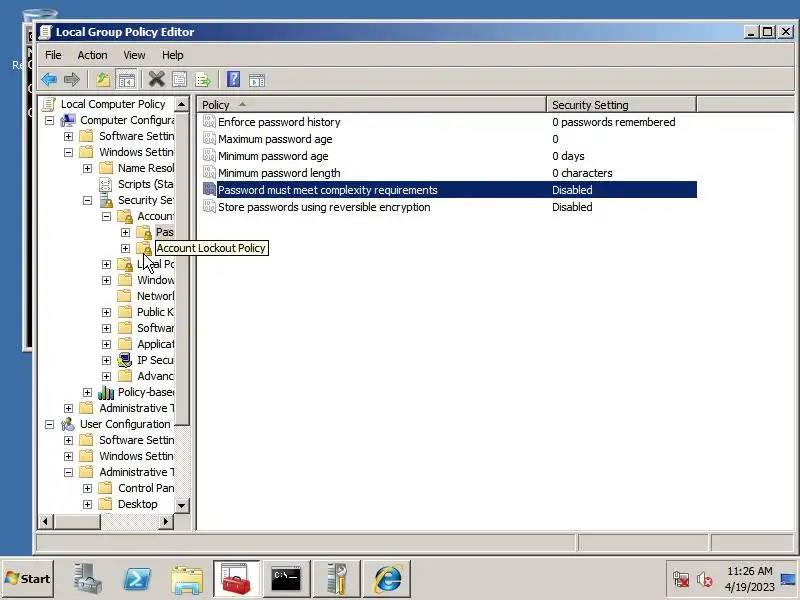800x600 pixels.
Task: Click the red toolbox taskbar icon
Action: (x=237, y=579)
